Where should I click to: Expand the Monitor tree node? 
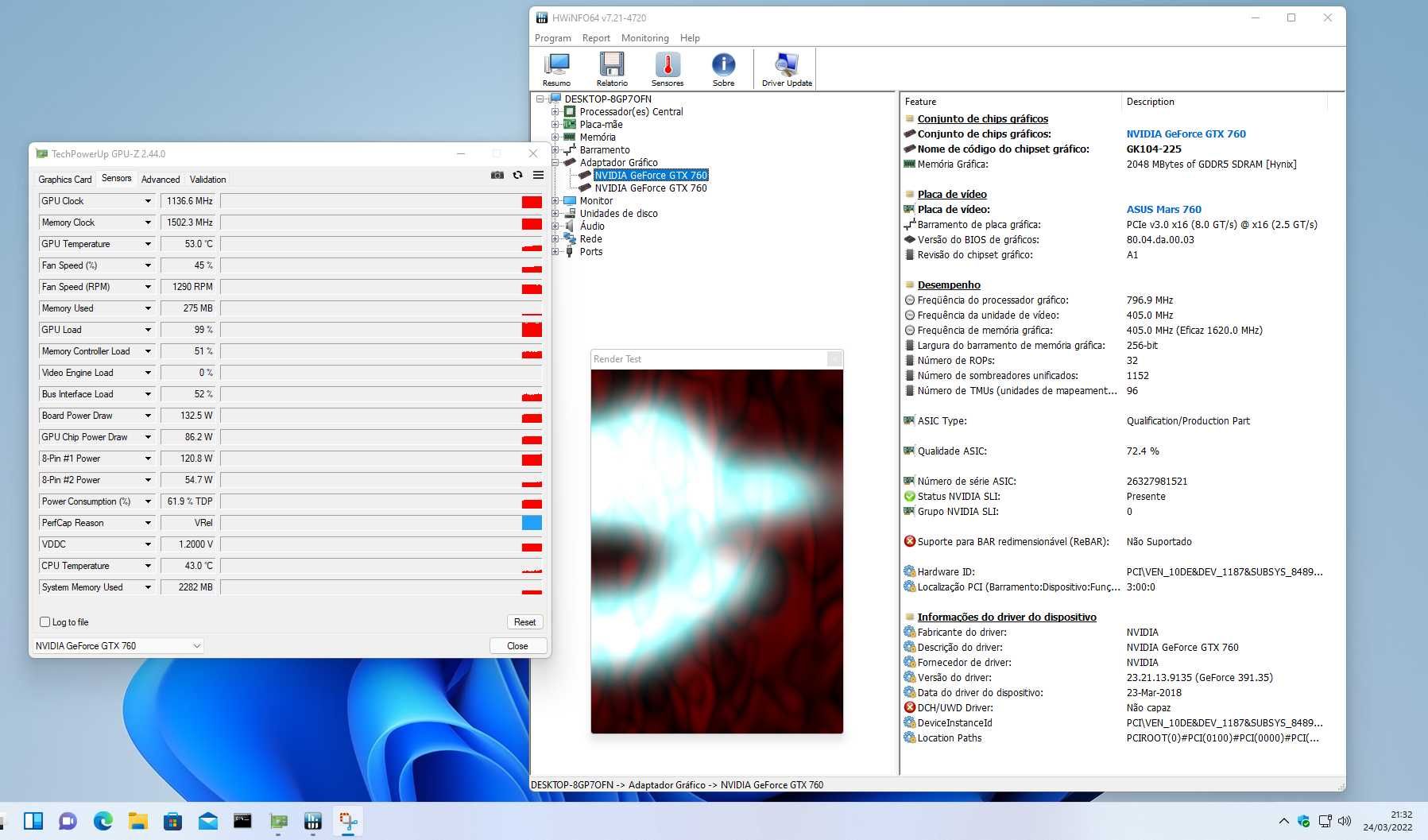point(555,201)
